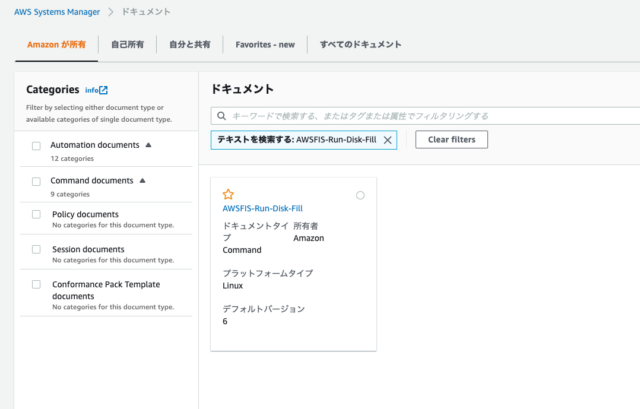Open the AWSFIS-Run-Disk-Fill document link

pyautogui.click(x=262, y=208)
